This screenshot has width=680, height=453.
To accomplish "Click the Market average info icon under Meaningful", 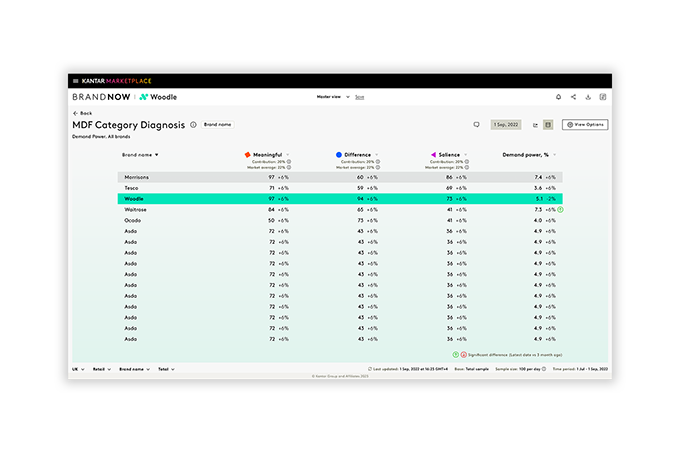I will point(289,167).
